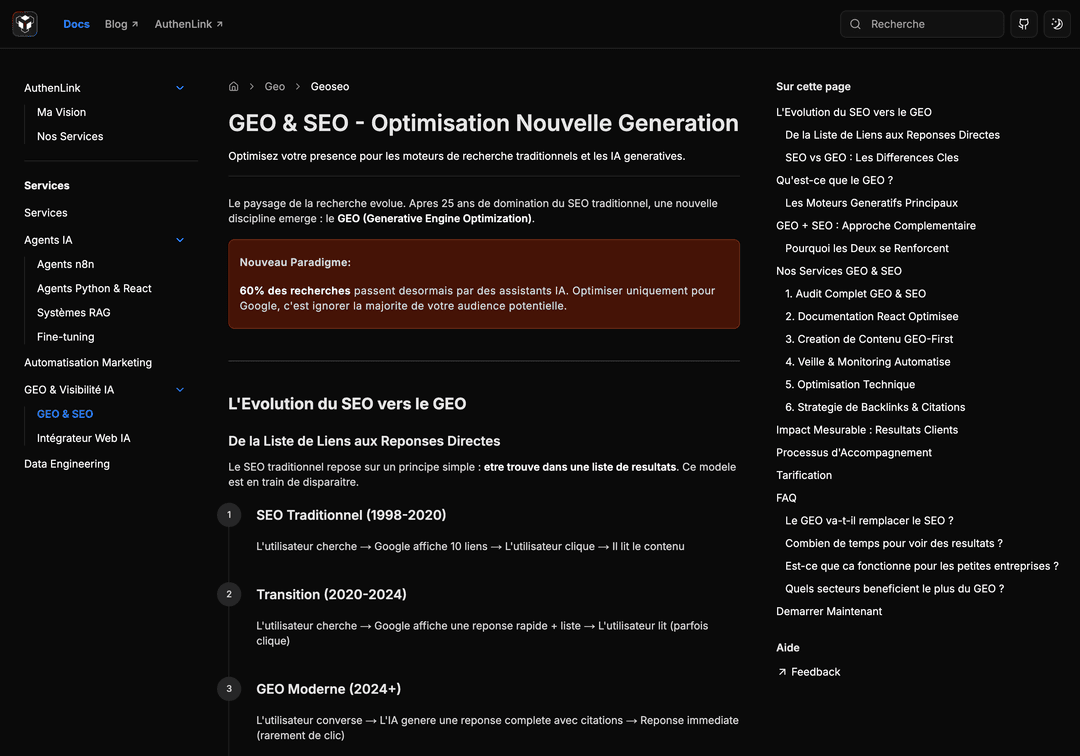The image size is (1080, 756).
Task: Collapse the GEO & Visibilité IA section
Action: pos(180,389)
